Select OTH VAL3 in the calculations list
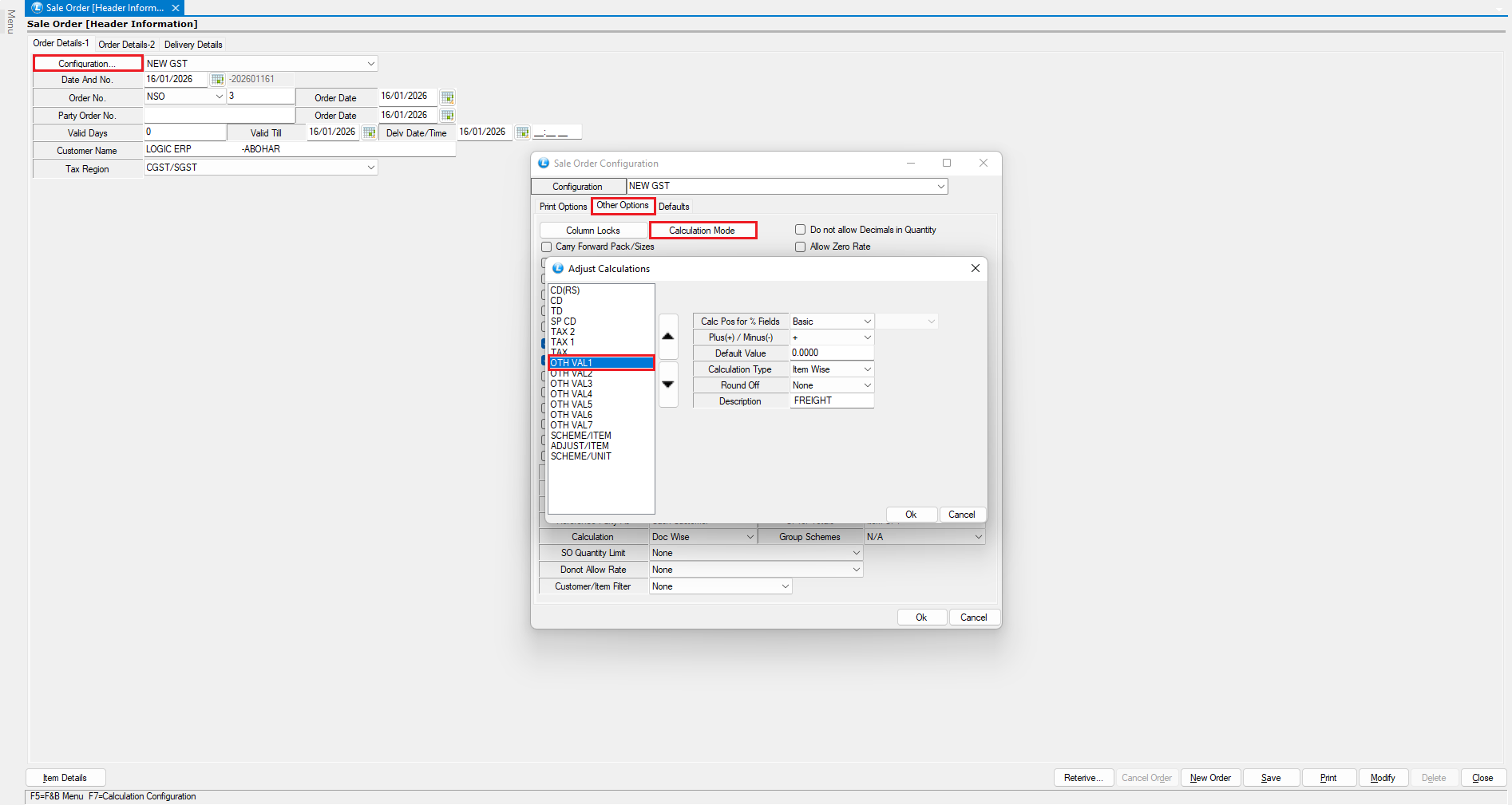The width and height of the screenshot is (1512, 805). [572, 384]
